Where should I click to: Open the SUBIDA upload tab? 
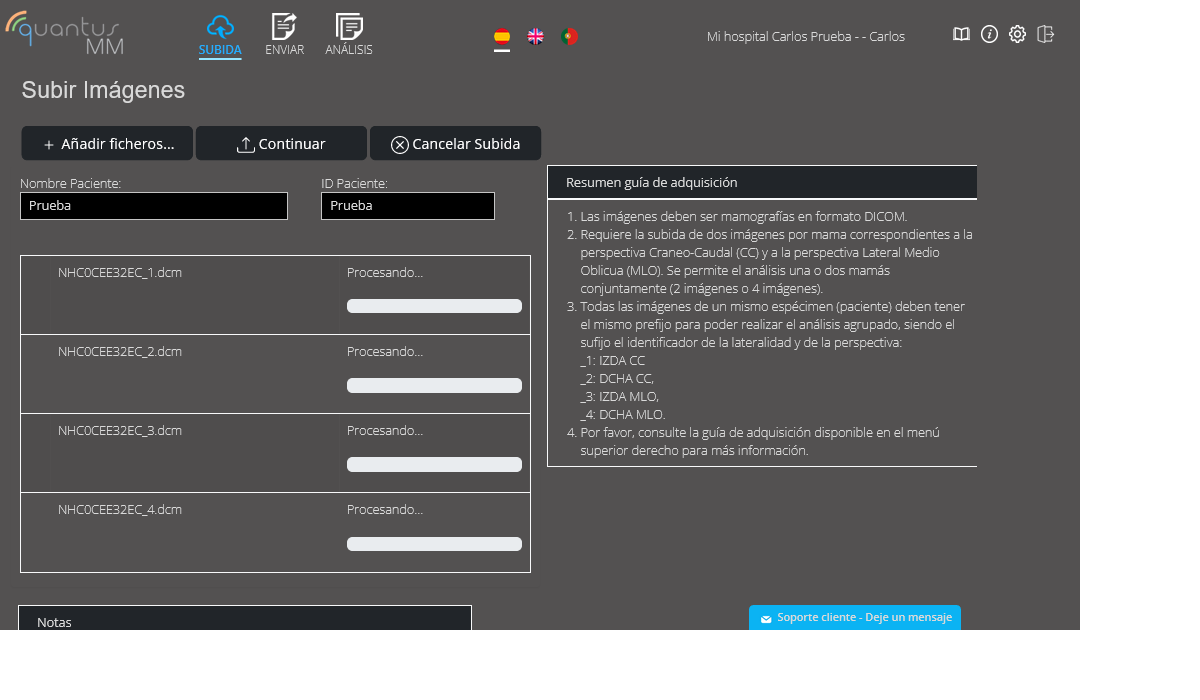coord(220,36)
